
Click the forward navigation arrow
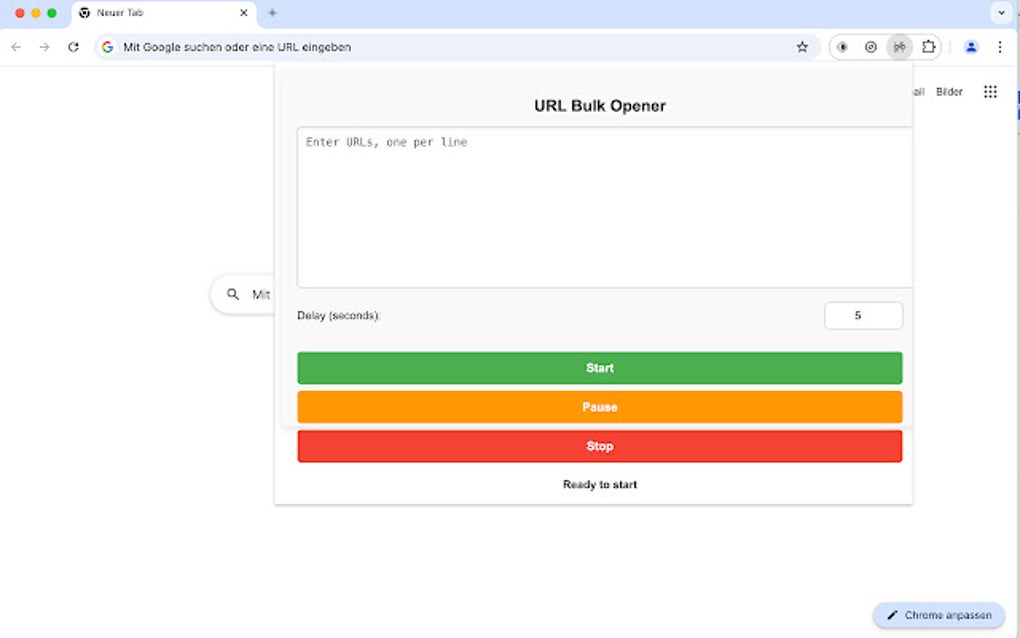[44, 46]
